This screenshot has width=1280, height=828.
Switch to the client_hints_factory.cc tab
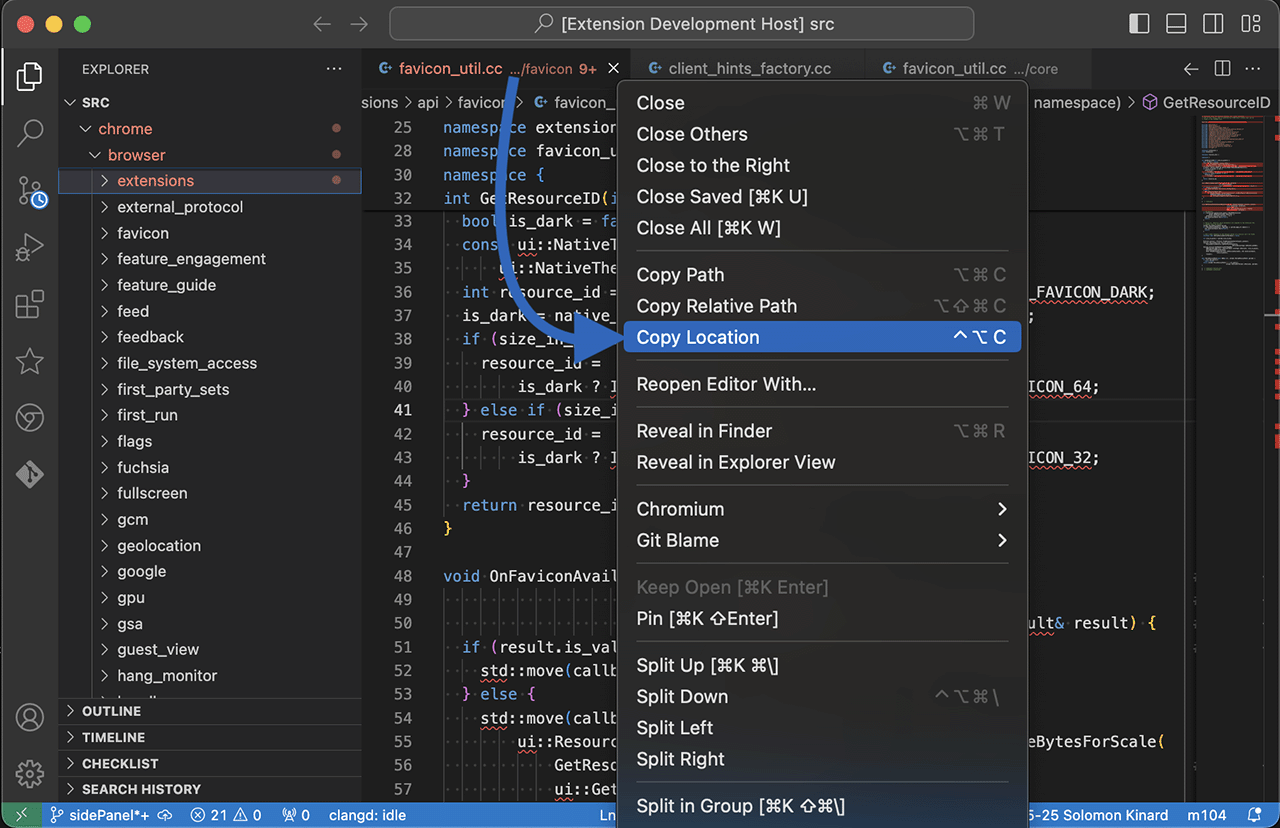point(749,69)
